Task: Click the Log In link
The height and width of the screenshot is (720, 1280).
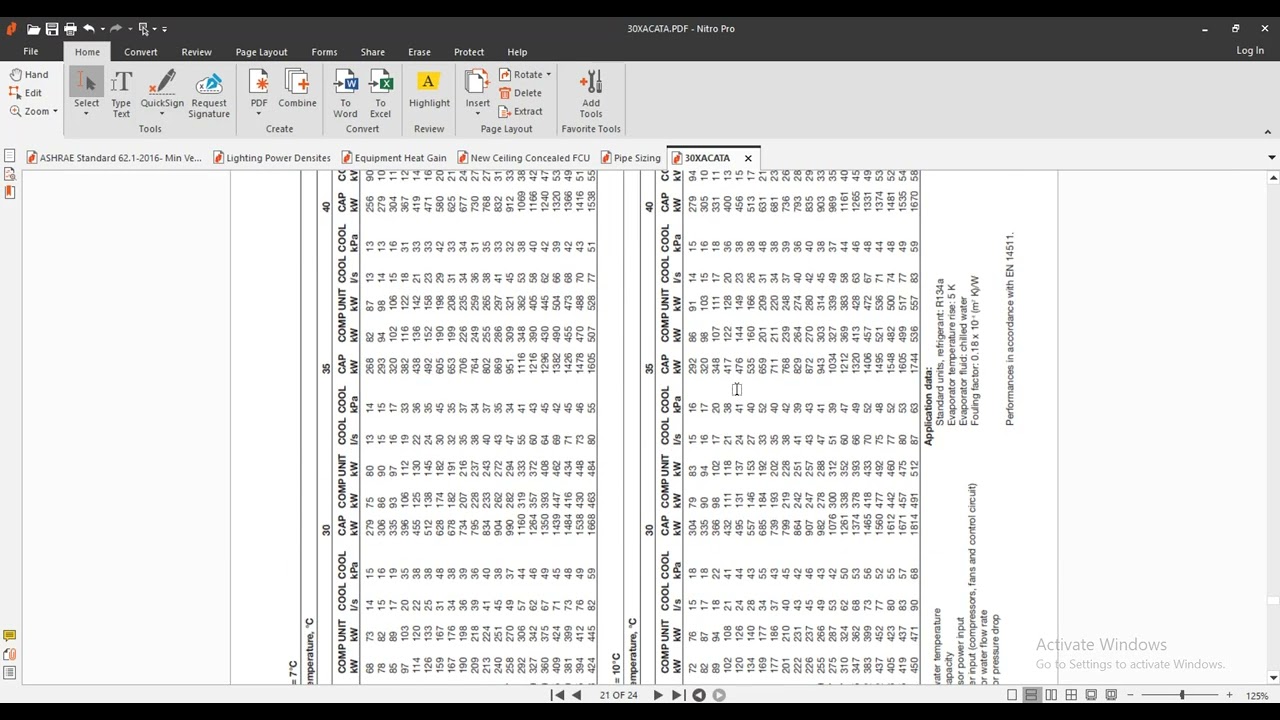Action: coord(1250,51)
